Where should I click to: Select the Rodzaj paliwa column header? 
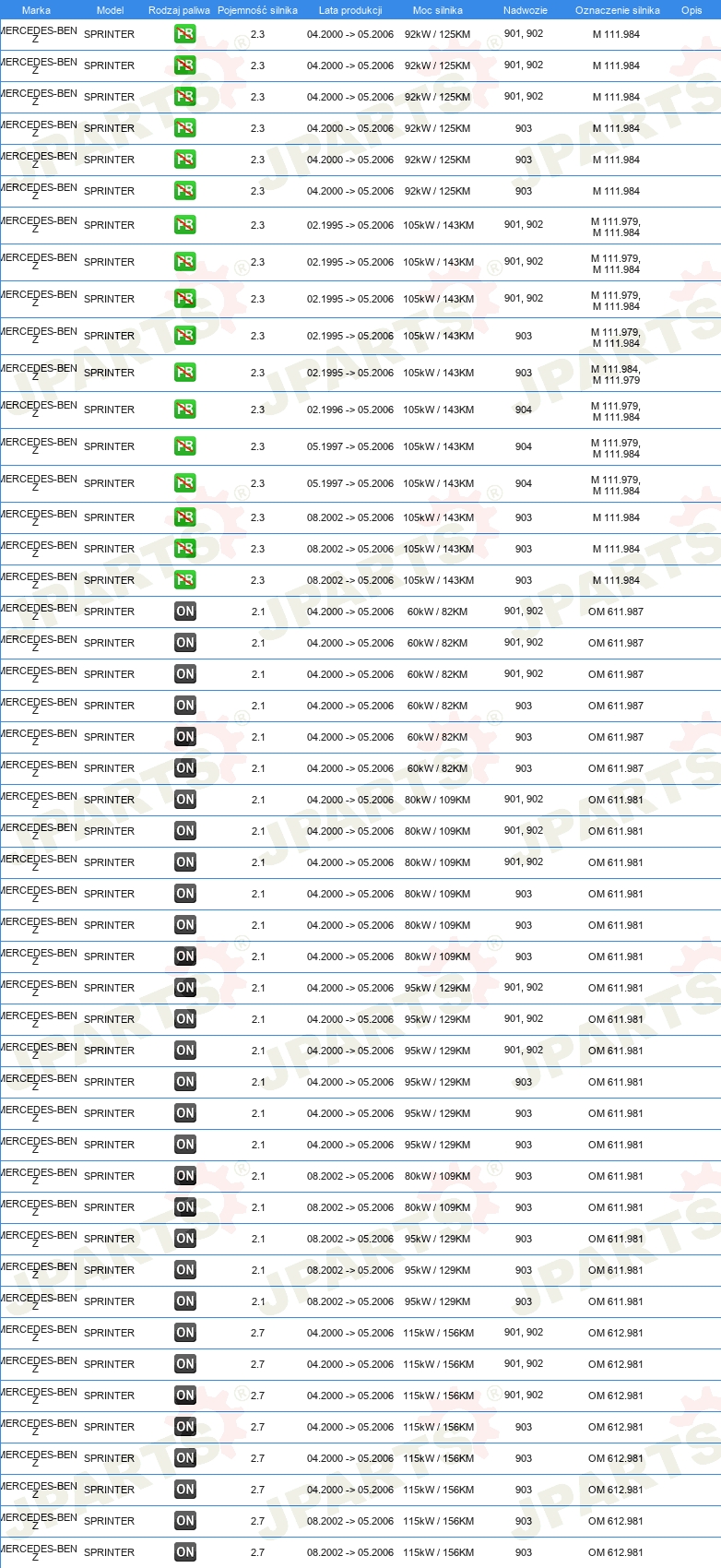[x=179, y=10]
